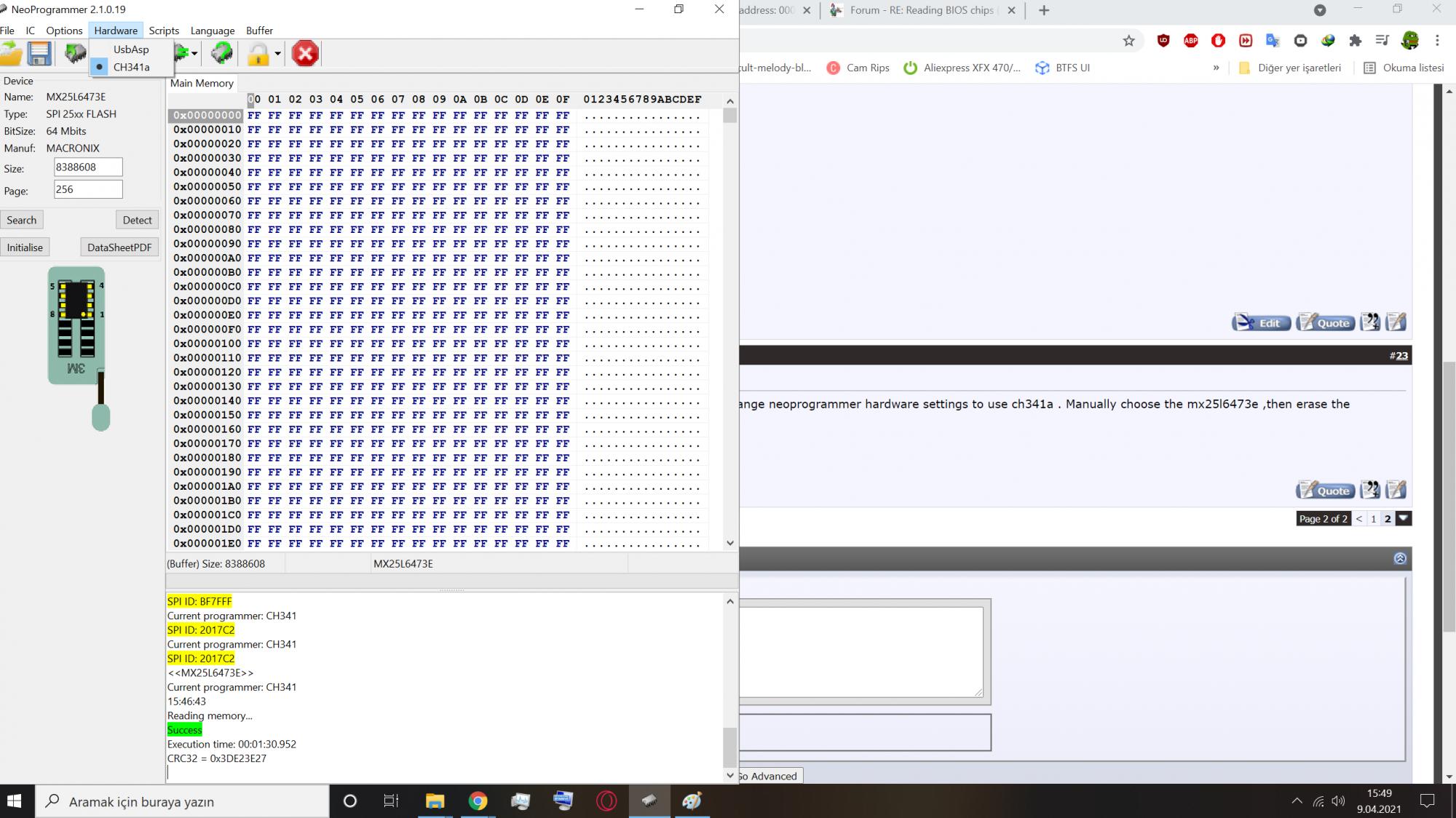Bookmark the page with the star icon

pos(1128,41)
